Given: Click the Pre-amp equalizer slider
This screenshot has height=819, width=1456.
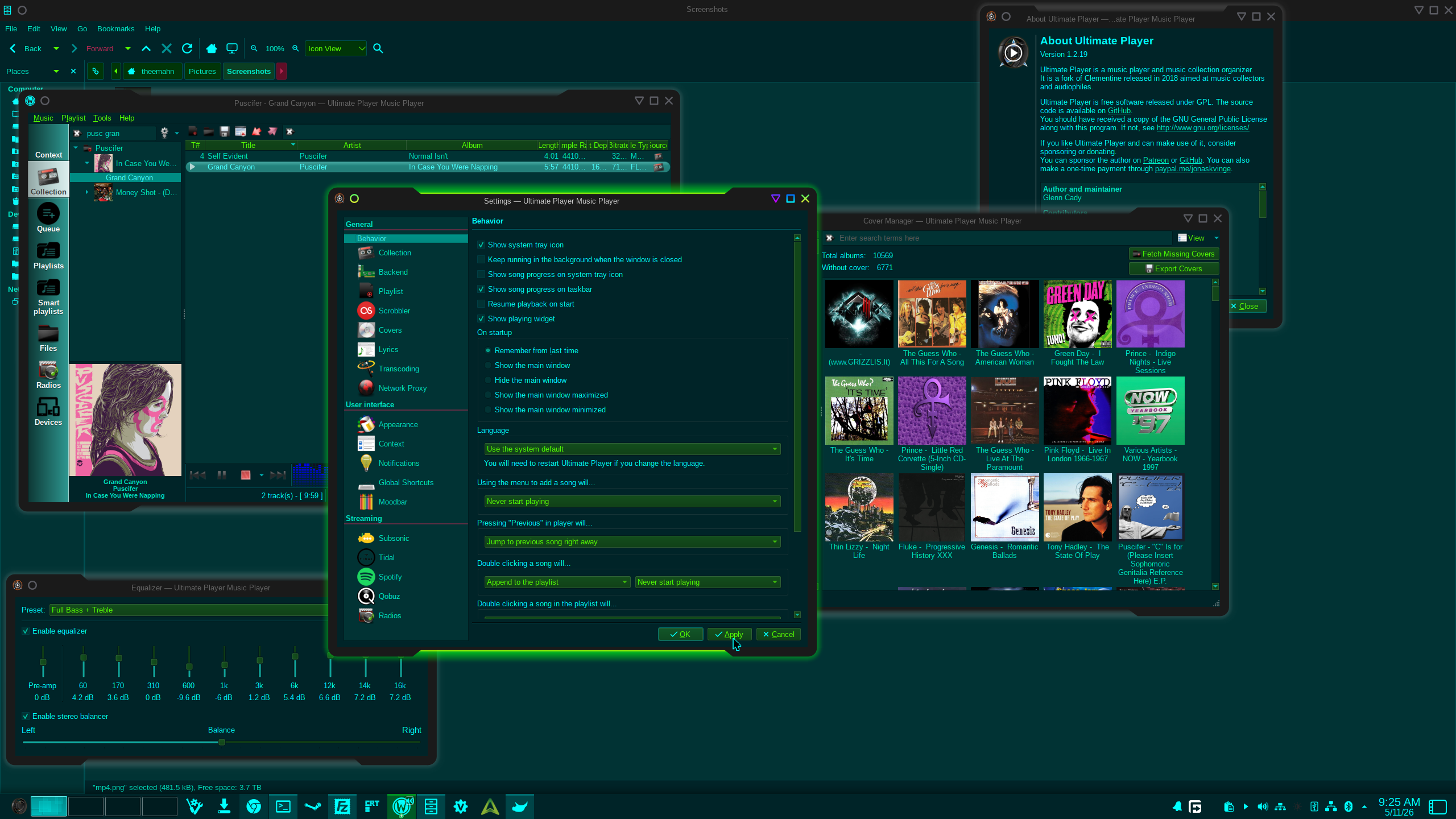Looking at the screenshot, I should [43, 662].
